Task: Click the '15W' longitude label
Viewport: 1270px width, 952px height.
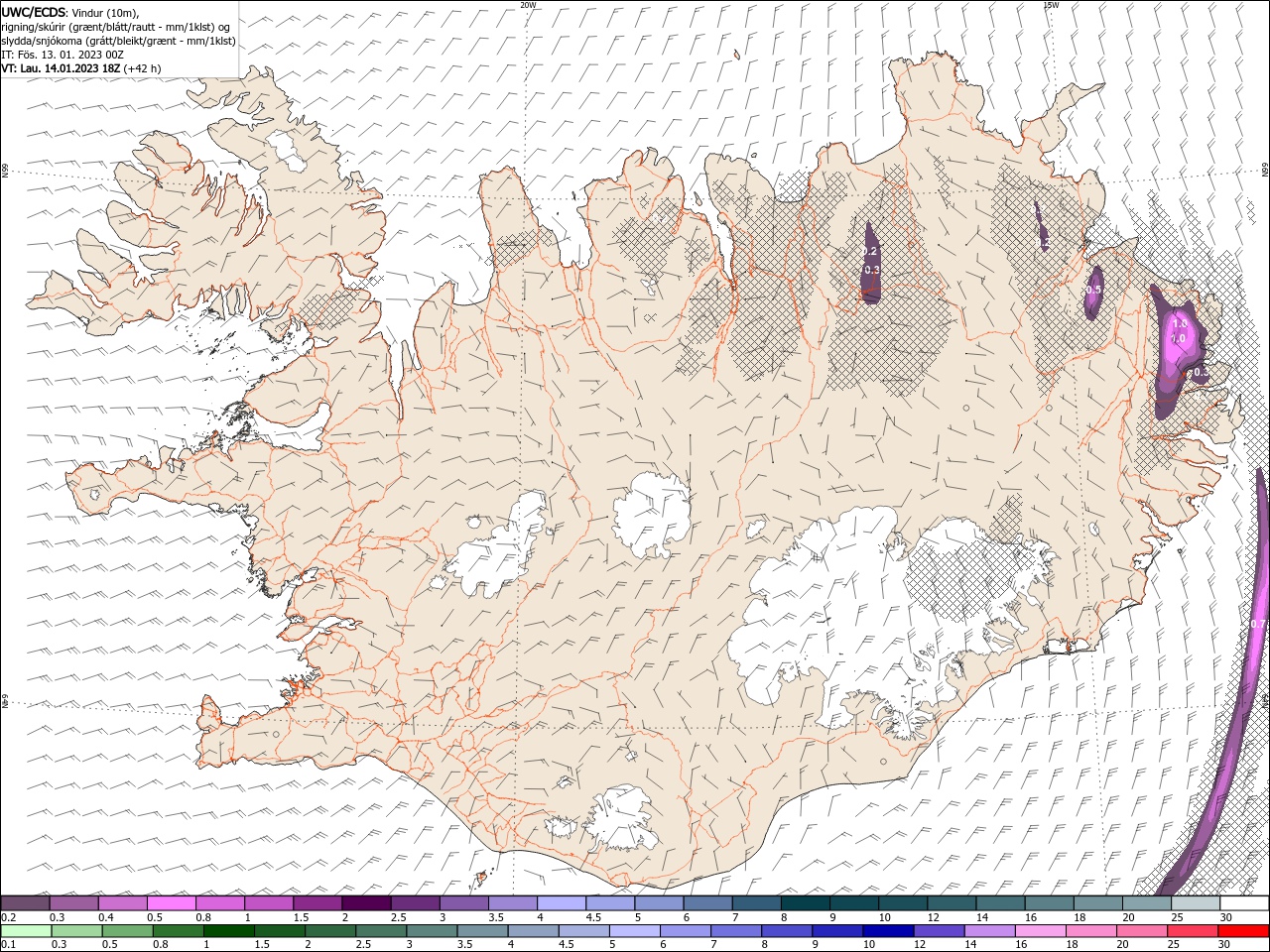Action: [1051, 5]
